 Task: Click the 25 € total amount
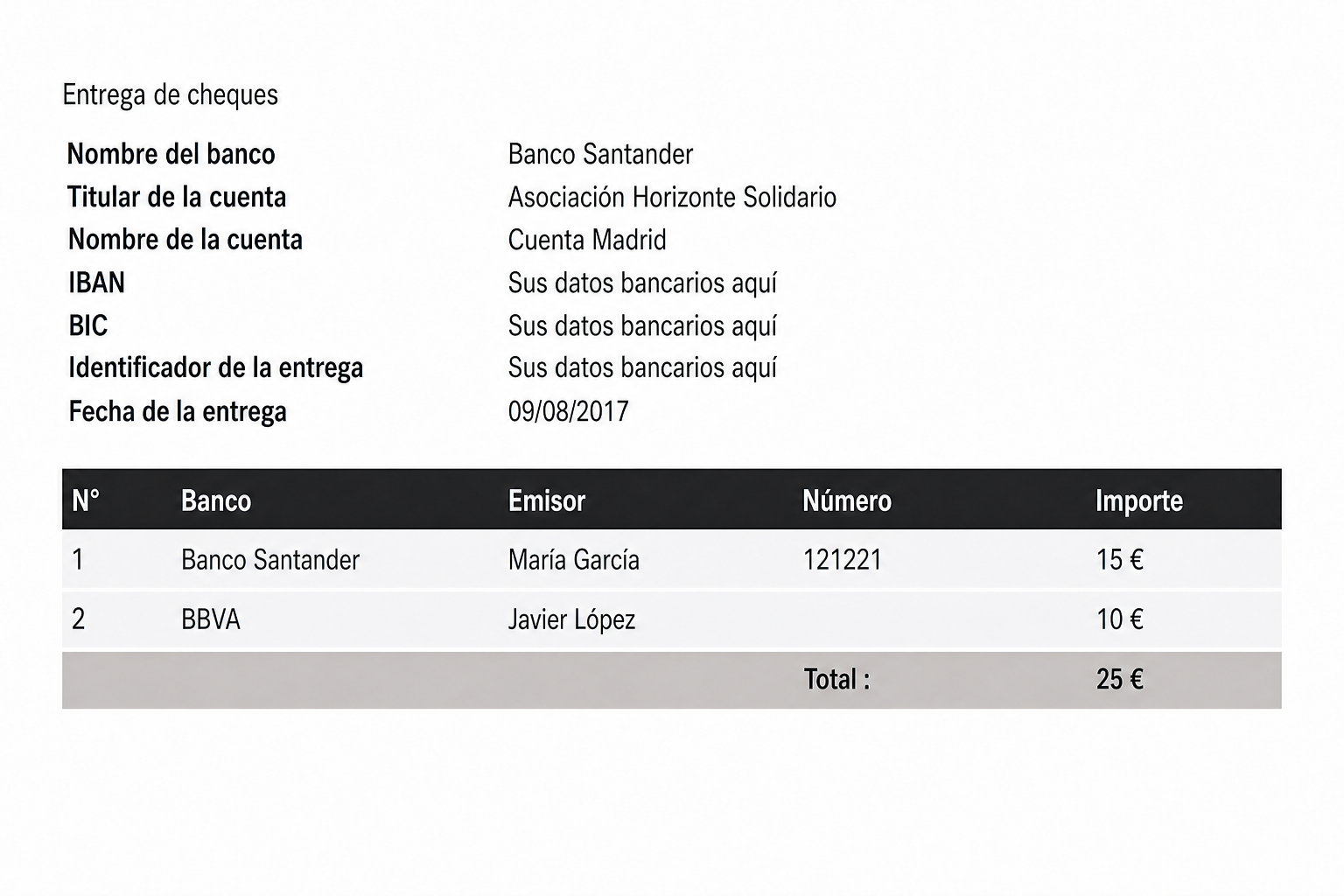[x=1120, y=679]
